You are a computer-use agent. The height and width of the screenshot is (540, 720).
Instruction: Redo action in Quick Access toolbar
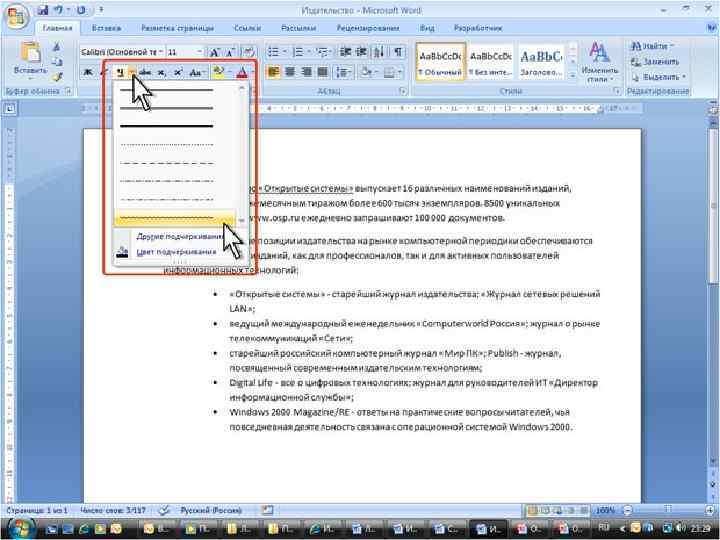(x=81, y=10)
